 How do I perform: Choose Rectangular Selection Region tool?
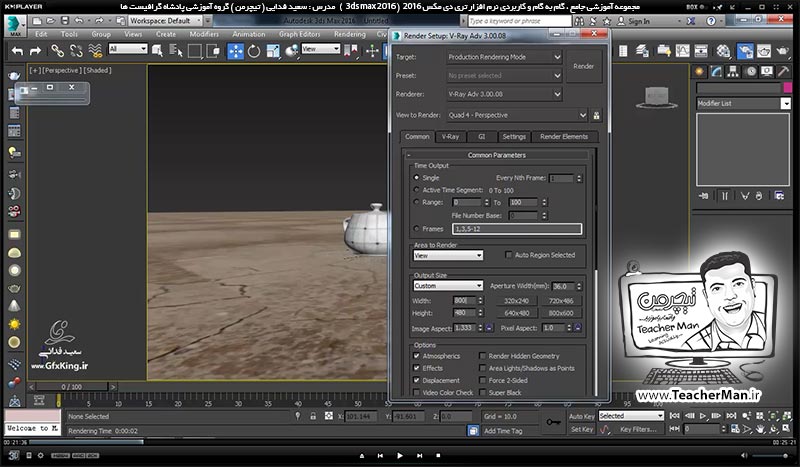[194, 51]
